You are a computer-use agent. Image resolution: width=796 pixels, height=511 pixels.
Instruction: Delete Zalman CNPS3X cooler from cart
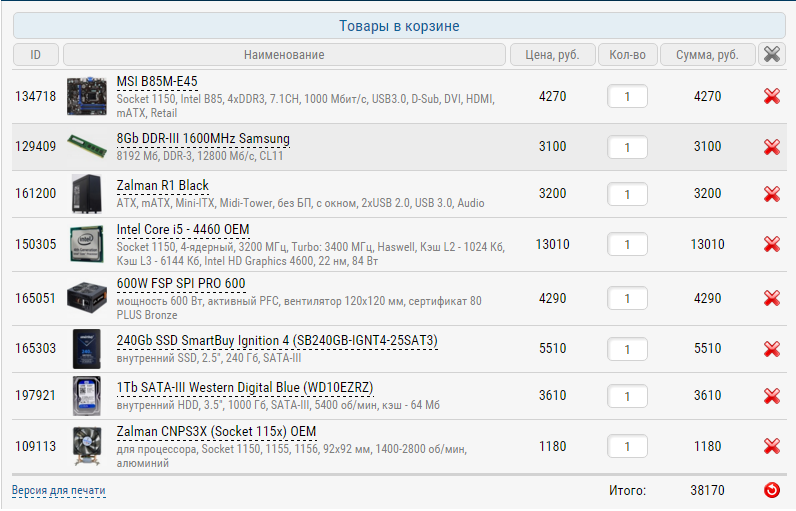772,446
